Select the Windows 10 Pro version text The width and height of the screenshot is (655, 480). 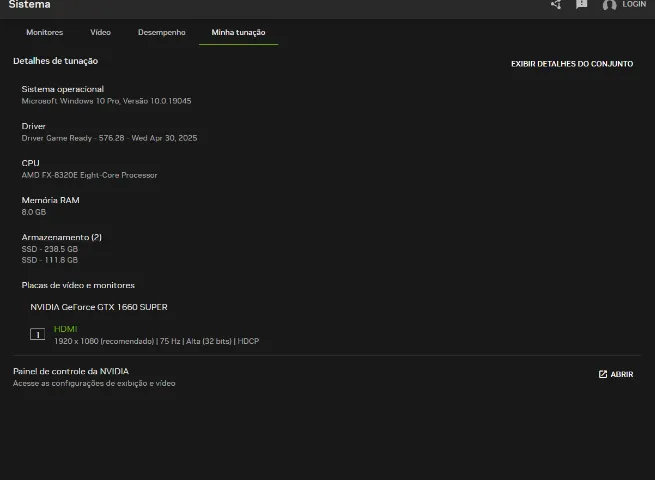pyautogui.click(x=107, y=101)
